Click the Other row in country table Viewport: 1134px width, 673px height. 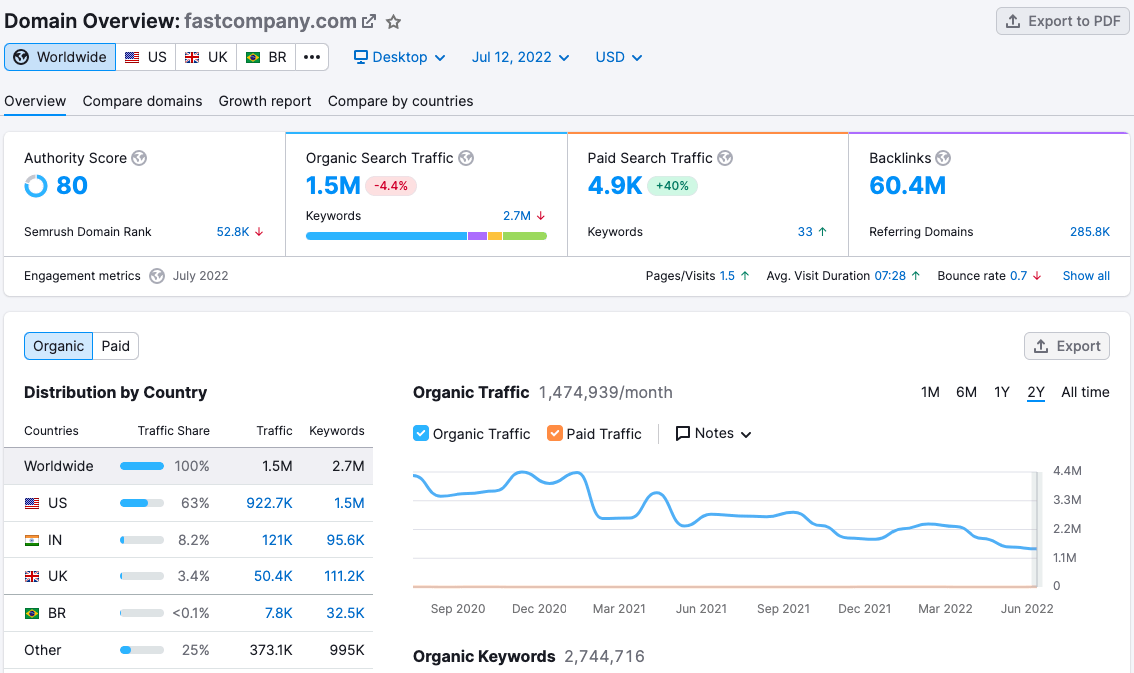[x=189, y=650]
